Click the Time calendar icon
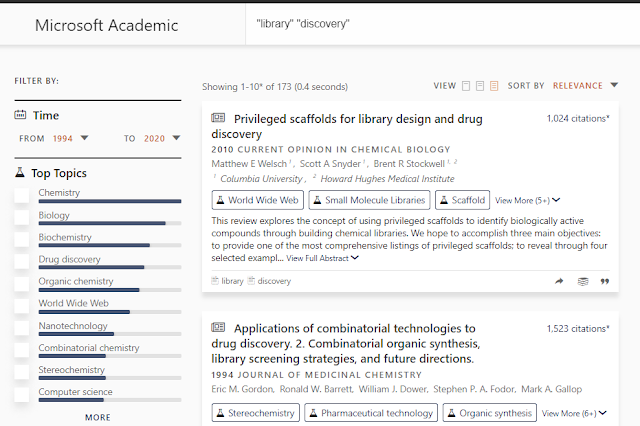The image size is (640, 426). coord(20,115)
